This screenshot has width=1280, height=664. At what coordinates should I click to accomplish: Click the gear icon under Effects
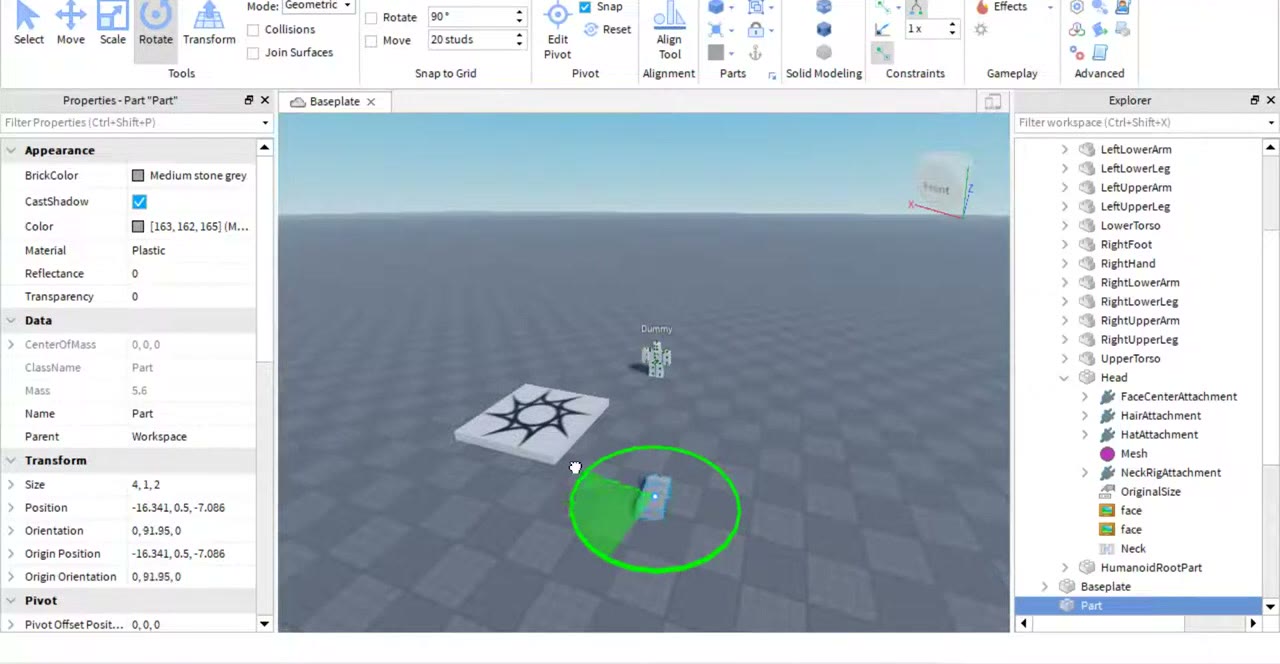(x=981, y=29)
